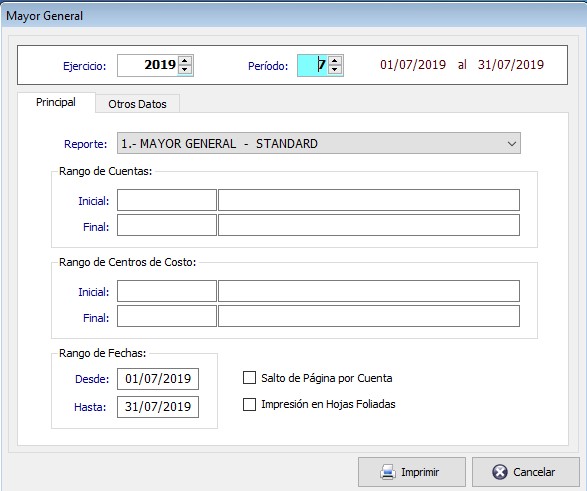This screenshot has height=491, width=587.
Task: Edit the Hasta date field
Action: 158,407
